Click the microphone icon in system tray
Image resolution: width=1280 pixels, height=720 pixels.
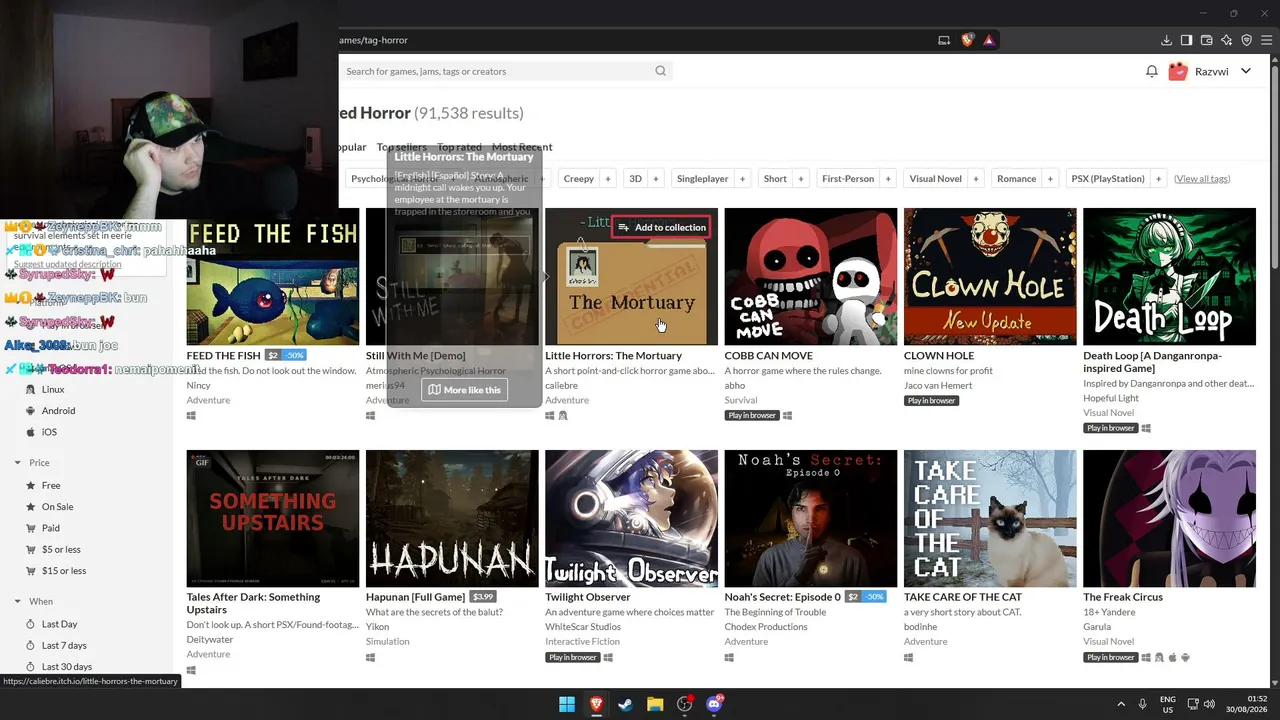1142,704
